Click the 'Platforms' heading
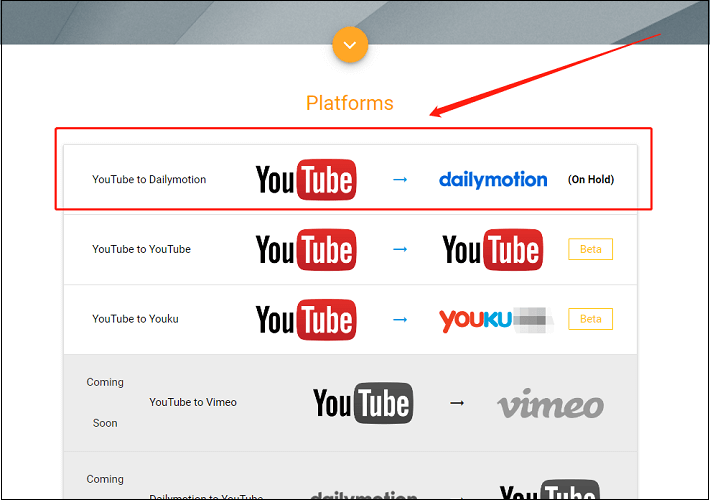Viewport: 710px width, 500px height. [x=350, y=103]
